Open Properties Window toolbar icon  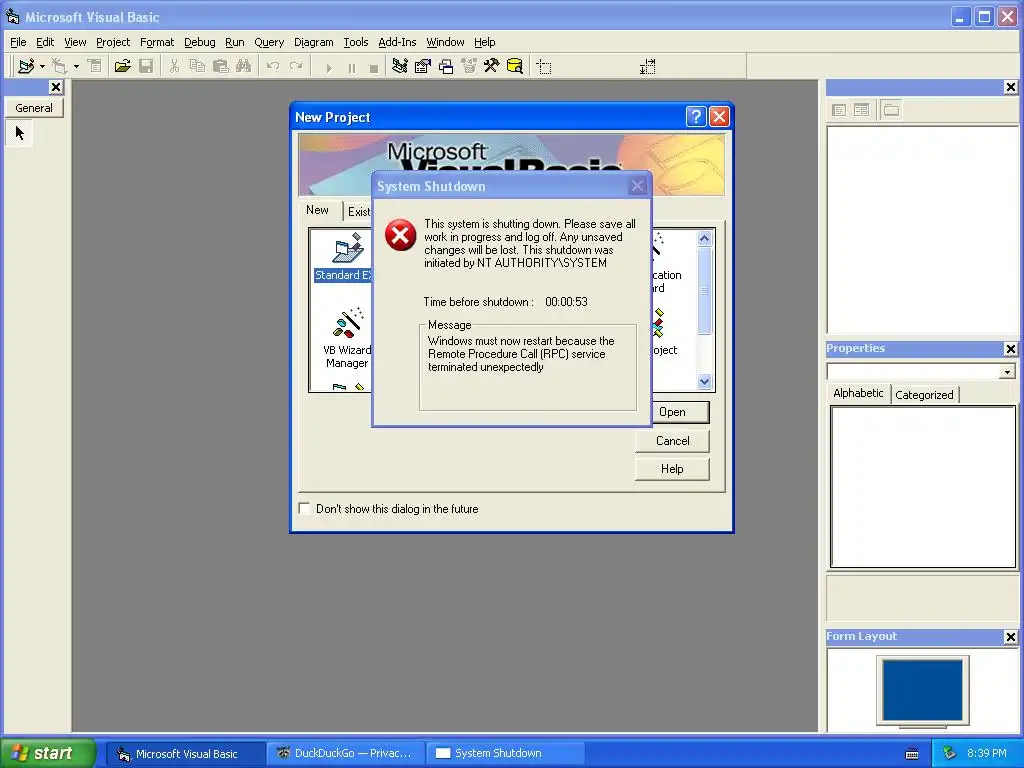[423, 66]
